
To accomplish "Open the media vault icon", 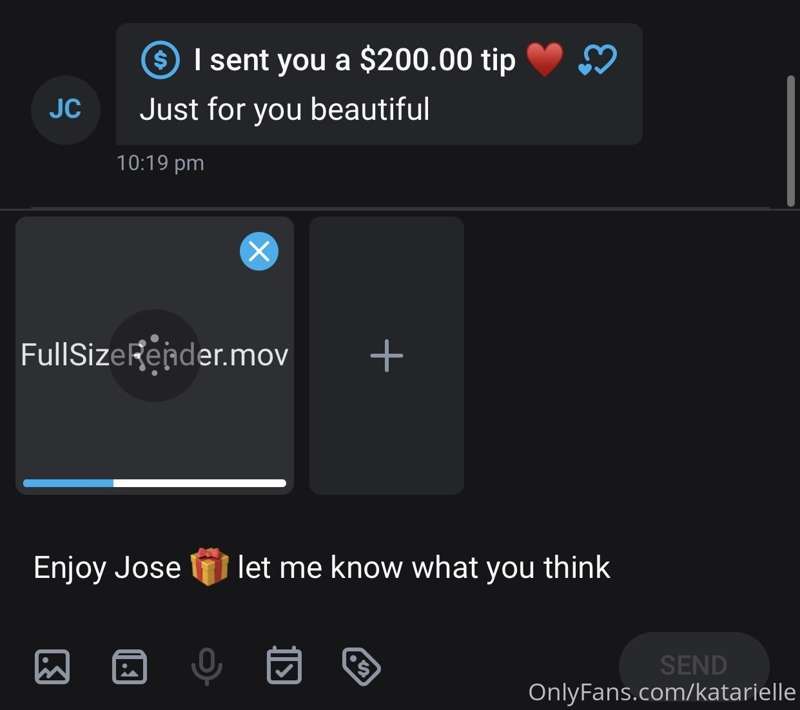I will tap(130, 667).
